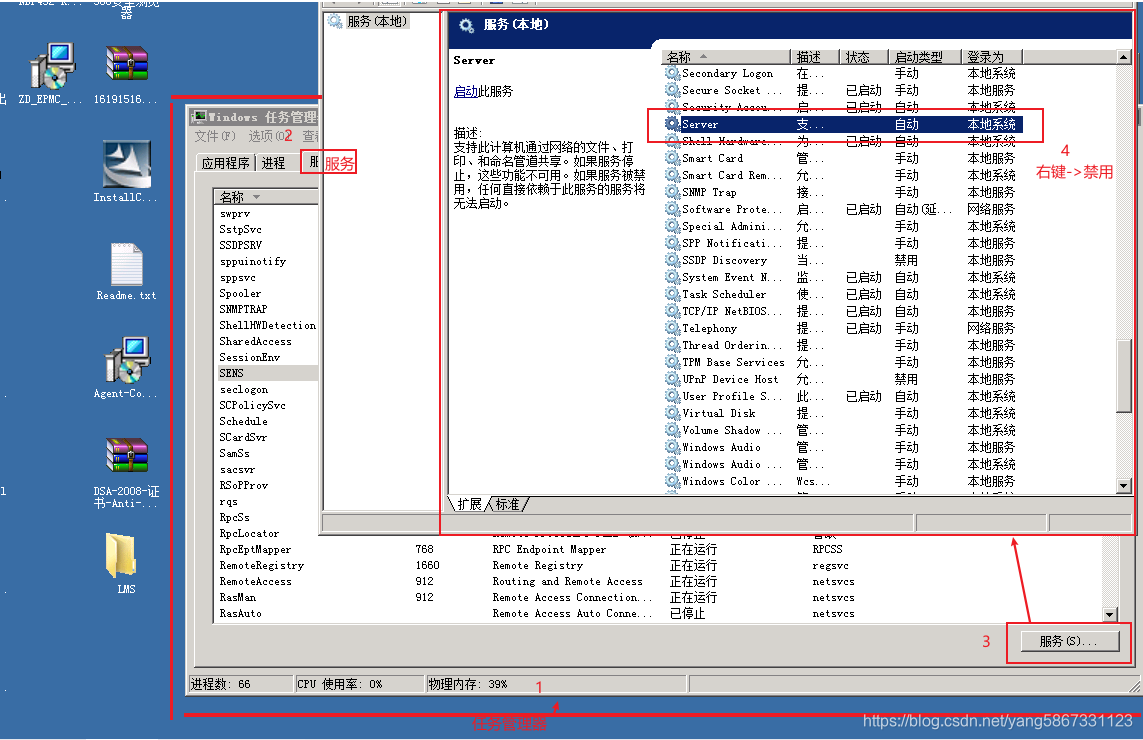Switch to the 应用程序 tab in Task Manager
This screenshot has width=1143, height=740.
pyautogui.click(x=225, y=163)
